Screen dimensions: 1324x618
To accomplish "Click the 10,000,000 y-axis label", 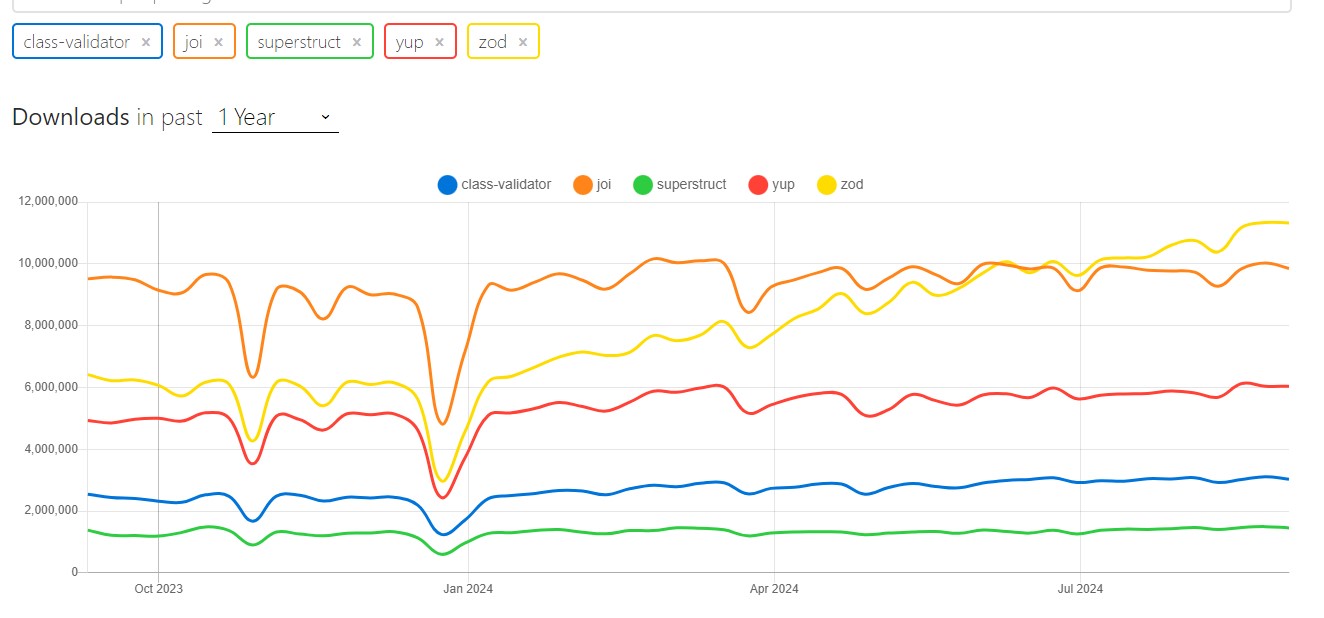I will 48,263.
